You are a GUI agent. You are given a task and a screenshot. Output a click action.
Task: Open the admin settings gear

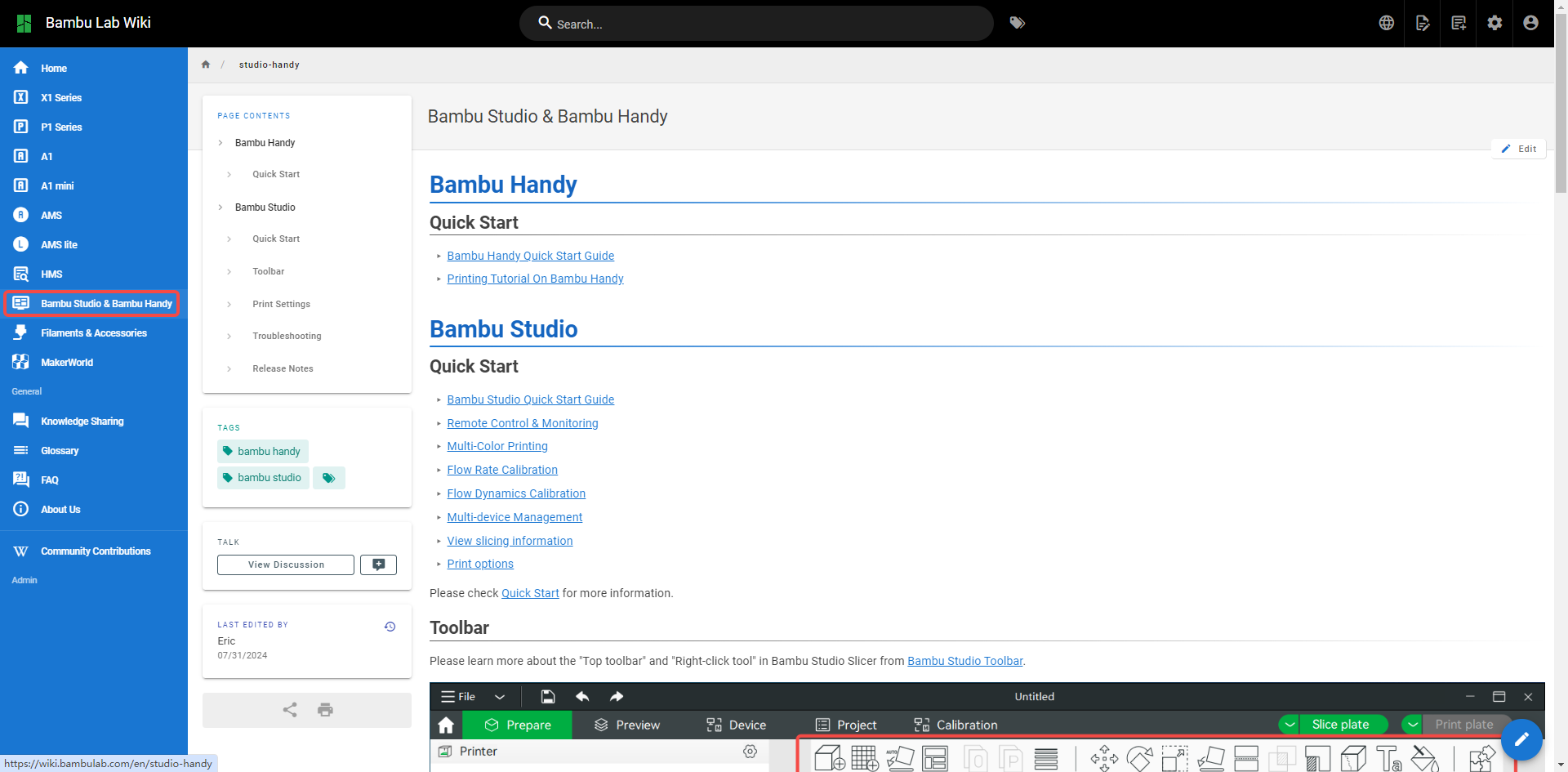tap(1494, 23)
